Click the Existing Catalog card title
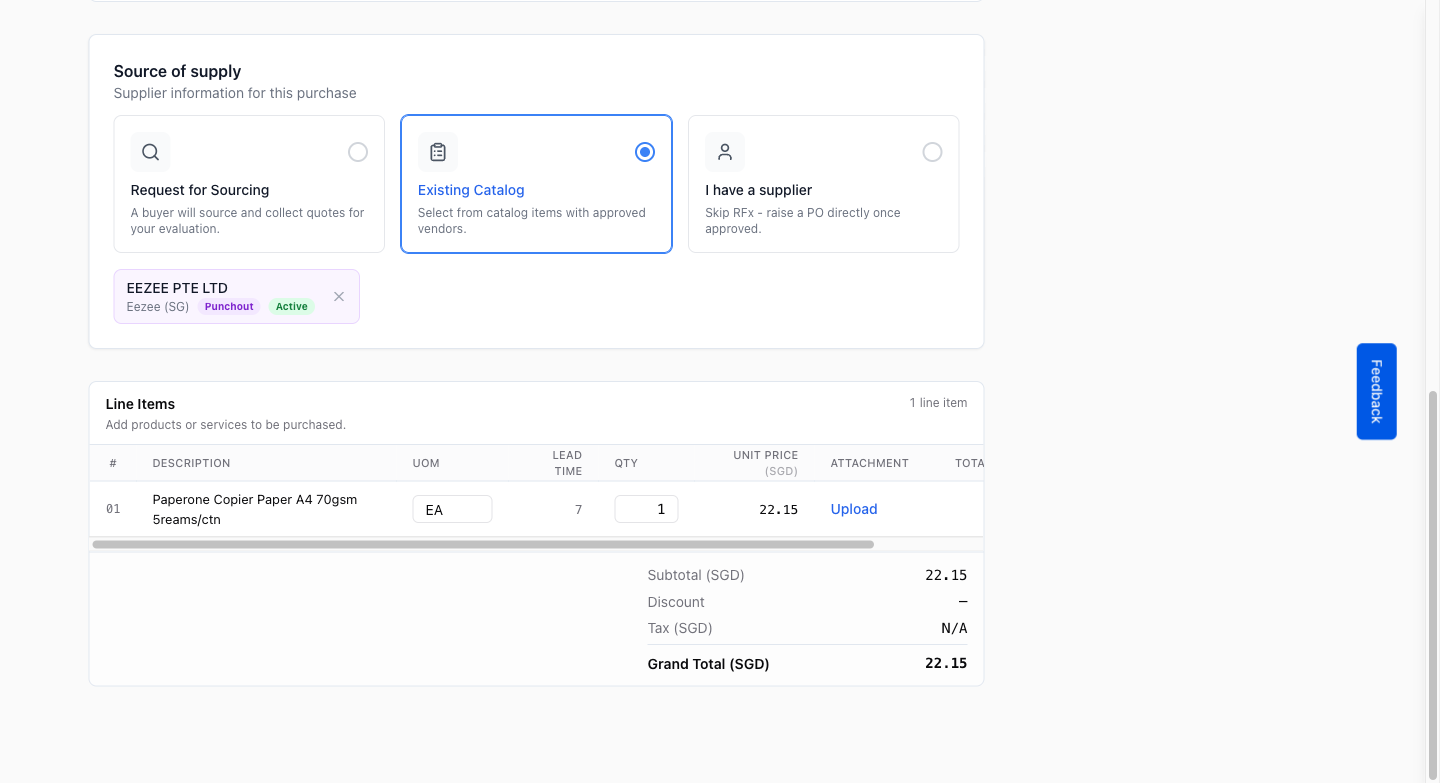Viewport: 1440px width, 783px height. pyautogui.click(x=471, y=190)
